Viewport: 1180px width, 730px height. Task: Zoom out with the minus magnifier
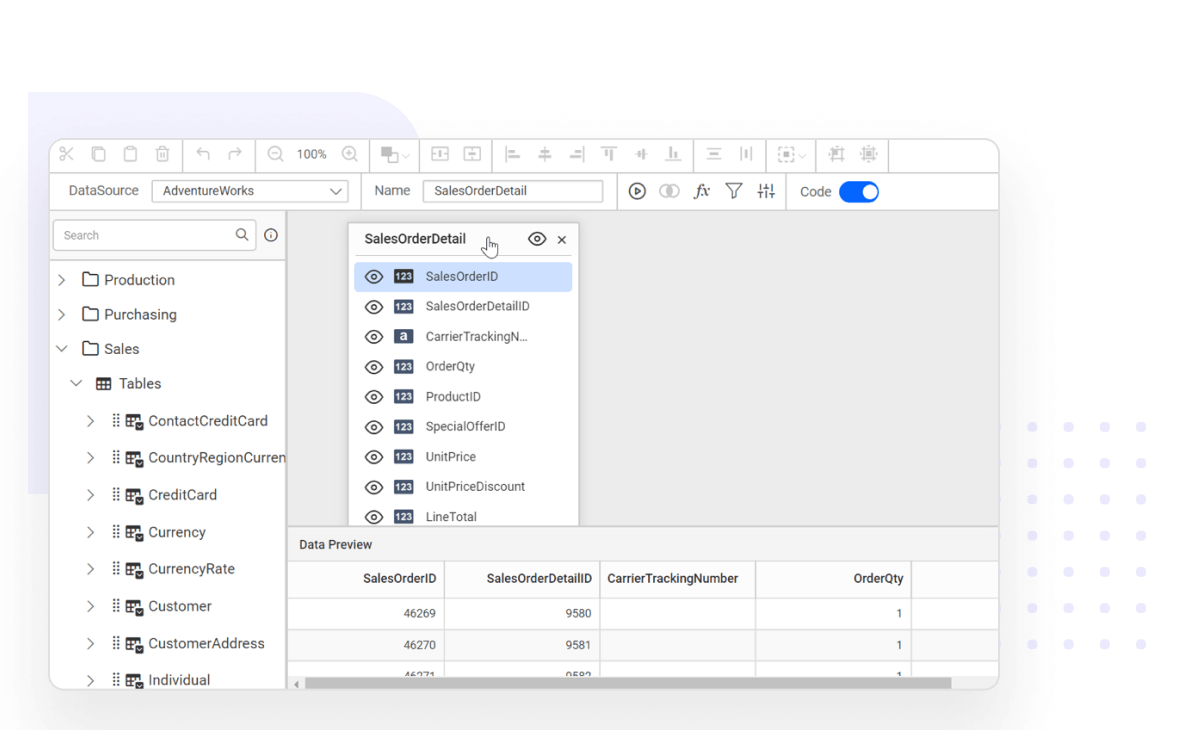tap(275, 154)
